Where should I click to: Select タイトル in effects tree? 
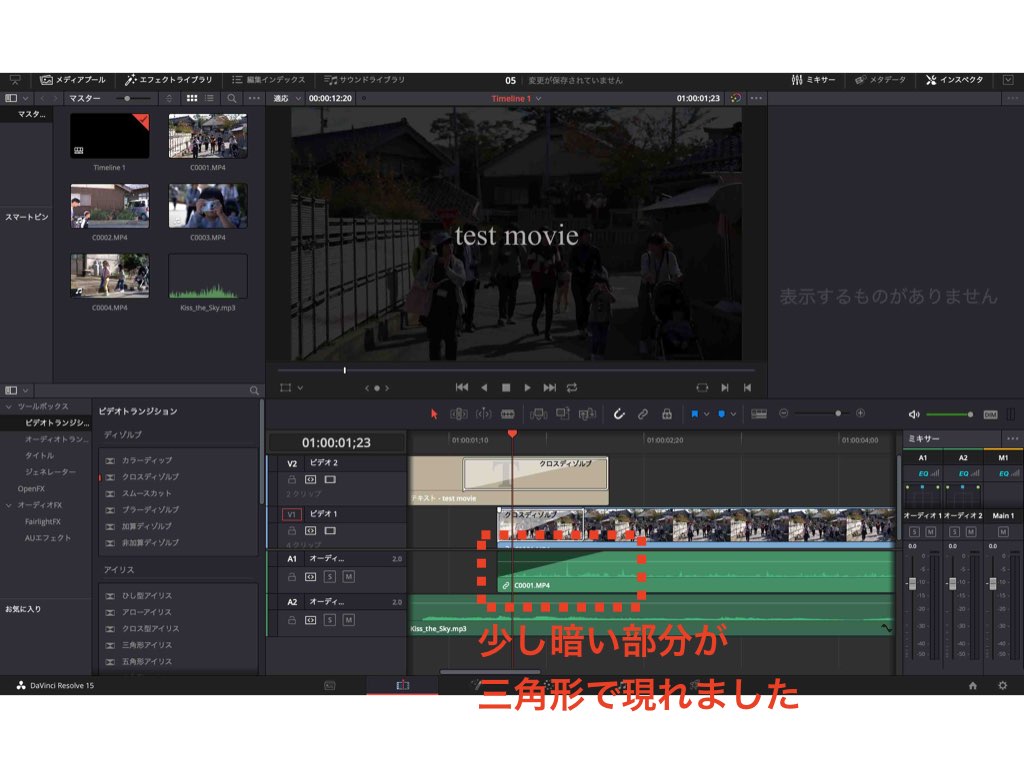(40, 455)
